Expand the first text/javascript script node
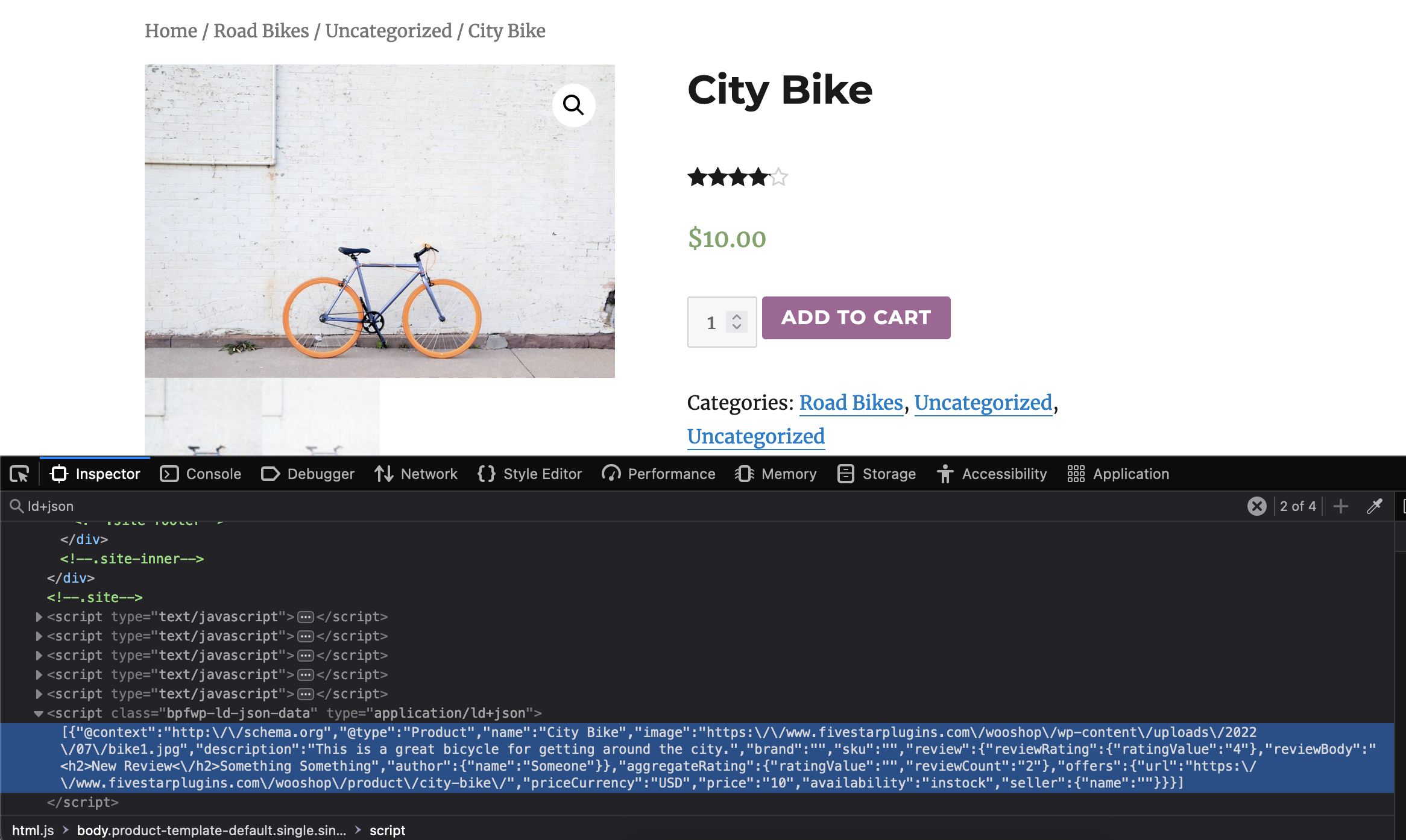Screen dimensions: 1406x840 pyautogui.click(x=39, y=617)
